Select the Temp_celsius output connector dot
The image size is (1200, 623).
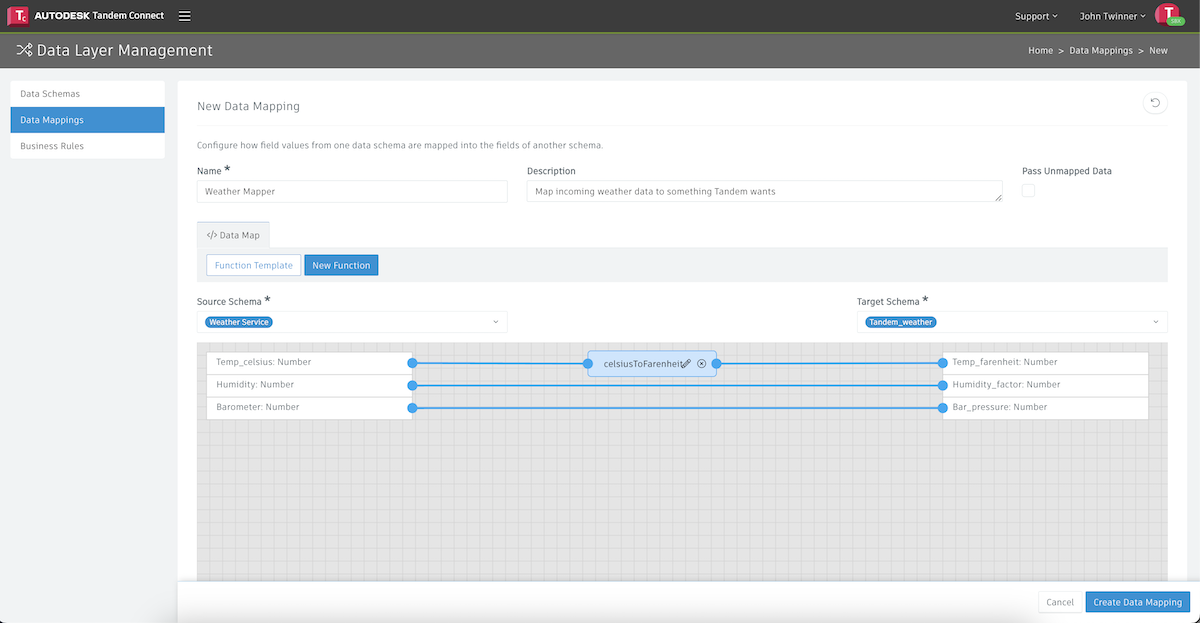coord(412,363)
